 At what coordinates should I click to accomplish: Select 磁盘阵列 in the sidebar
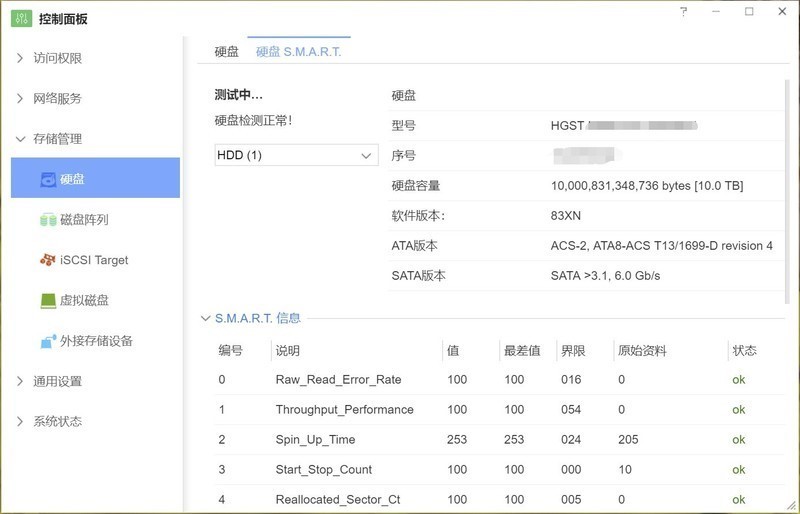pyautogui.click(x=84, y=220)
